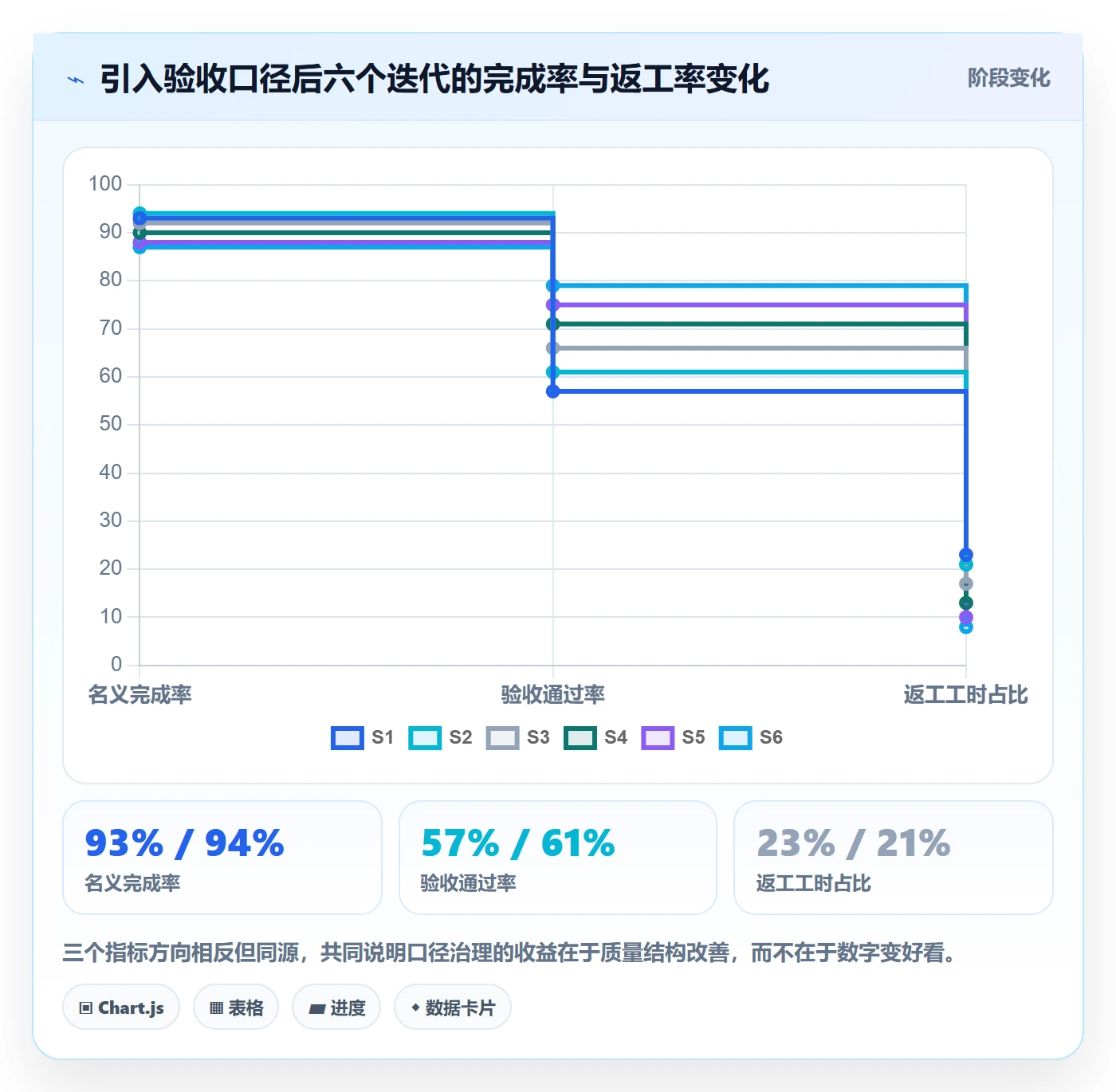
Task: Click the 数据卡片 tag
Action: [453, 1008]
